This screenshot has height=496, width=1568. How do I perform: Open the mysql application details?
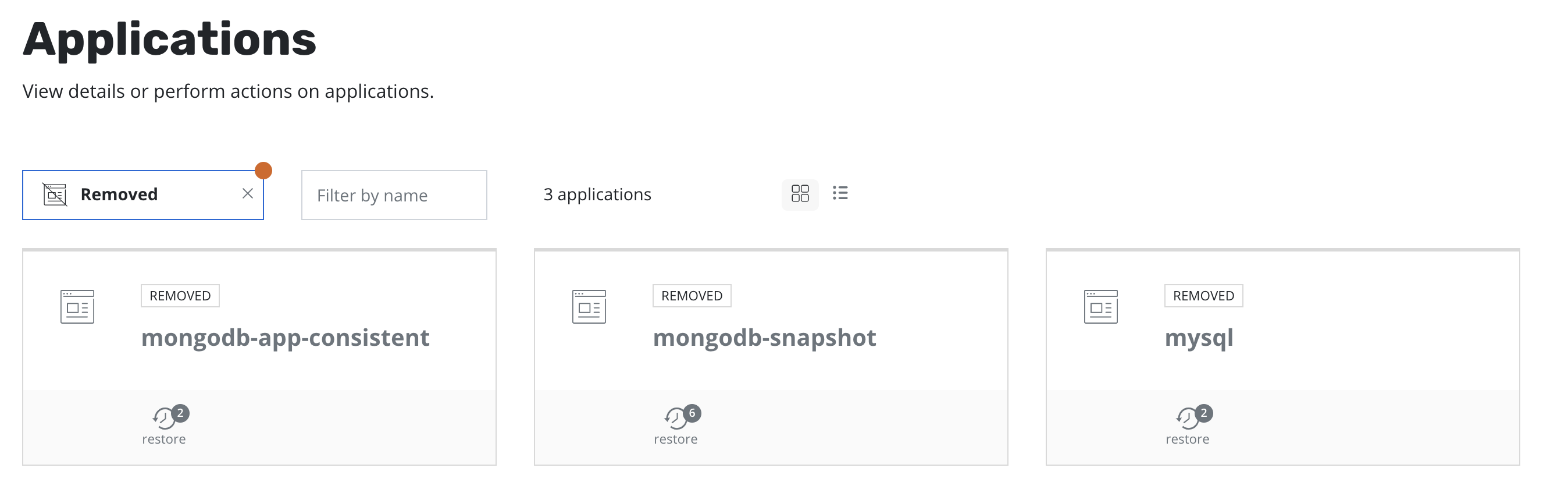1199,338
